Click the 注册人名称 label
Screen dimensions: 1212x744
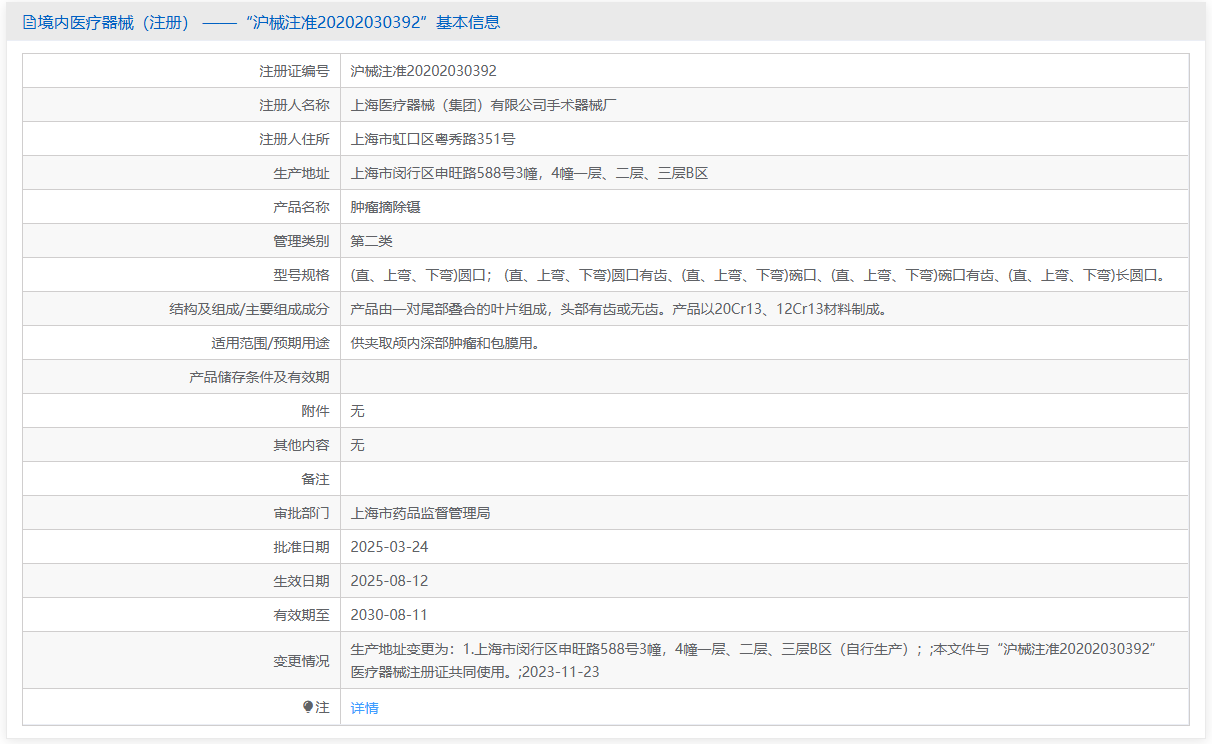coord(294,105)
